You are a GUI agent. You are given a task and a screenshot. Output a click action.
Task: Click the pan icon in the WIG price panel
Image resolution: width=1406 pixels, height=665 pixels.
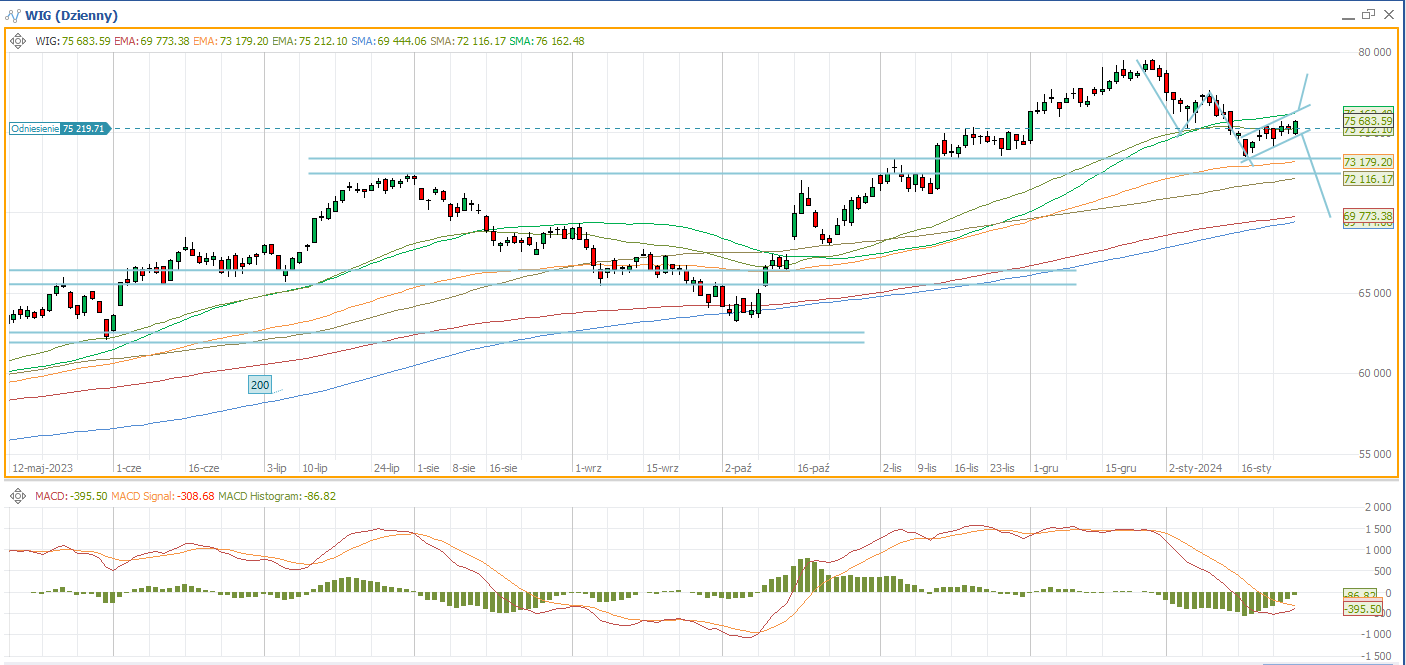(17, 41)
